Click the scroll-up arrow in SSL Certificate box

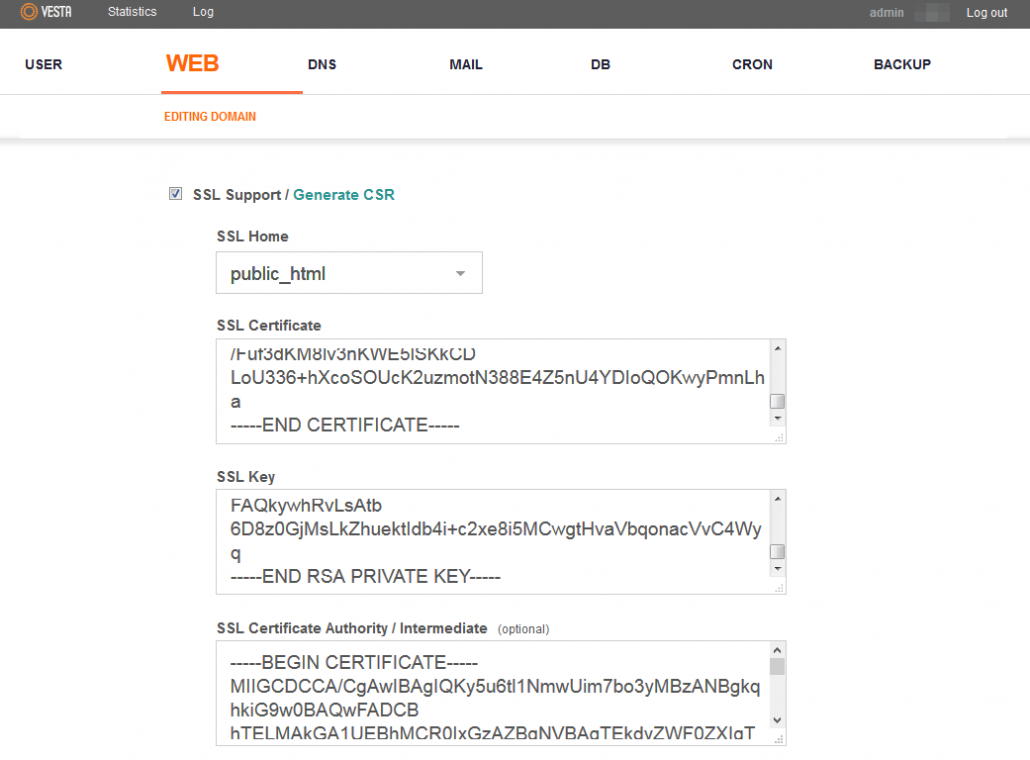[x=777, y=347]
